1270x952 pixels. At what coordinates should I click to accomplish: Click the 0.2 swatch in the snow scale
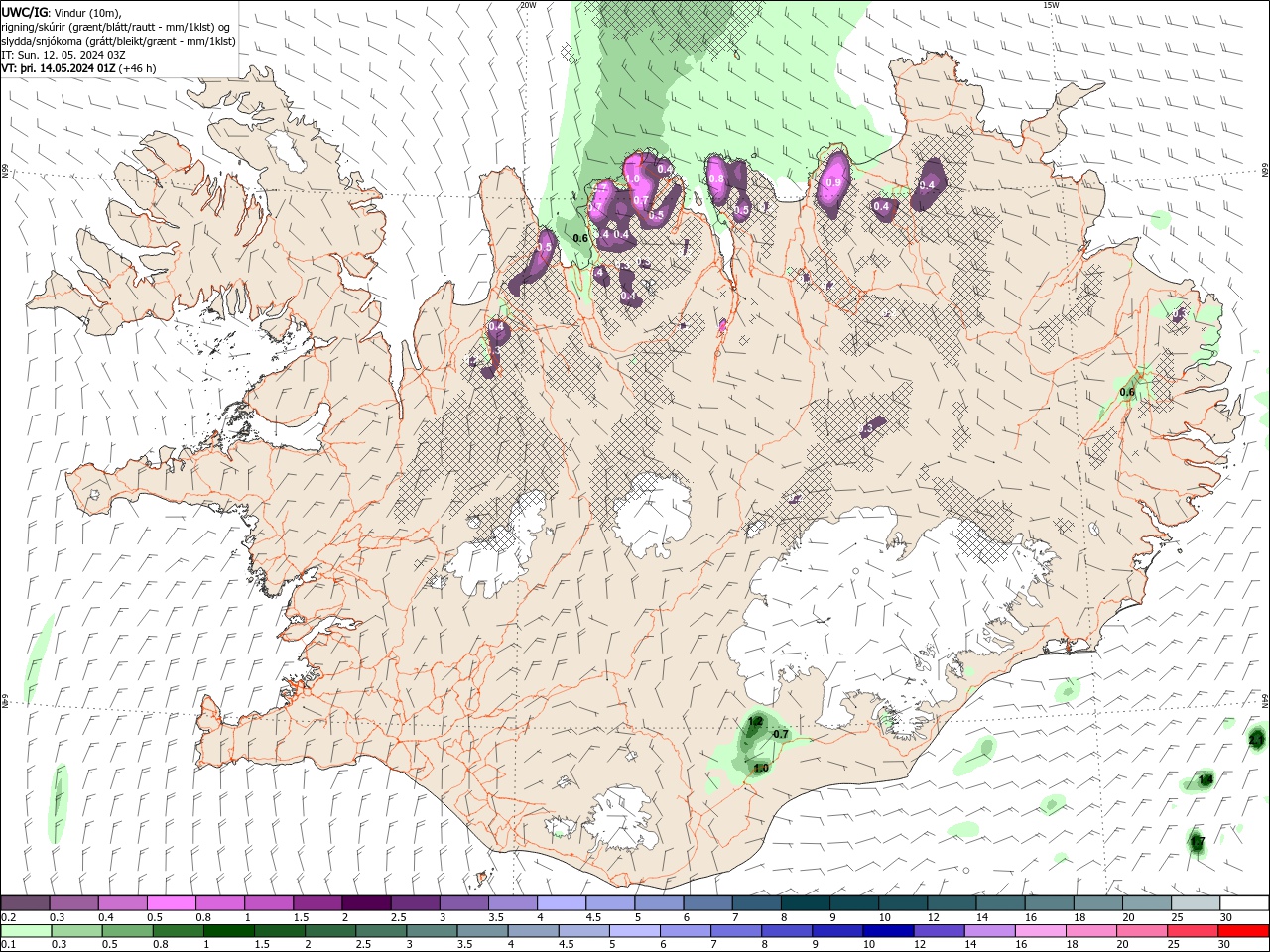pos(25,902)
